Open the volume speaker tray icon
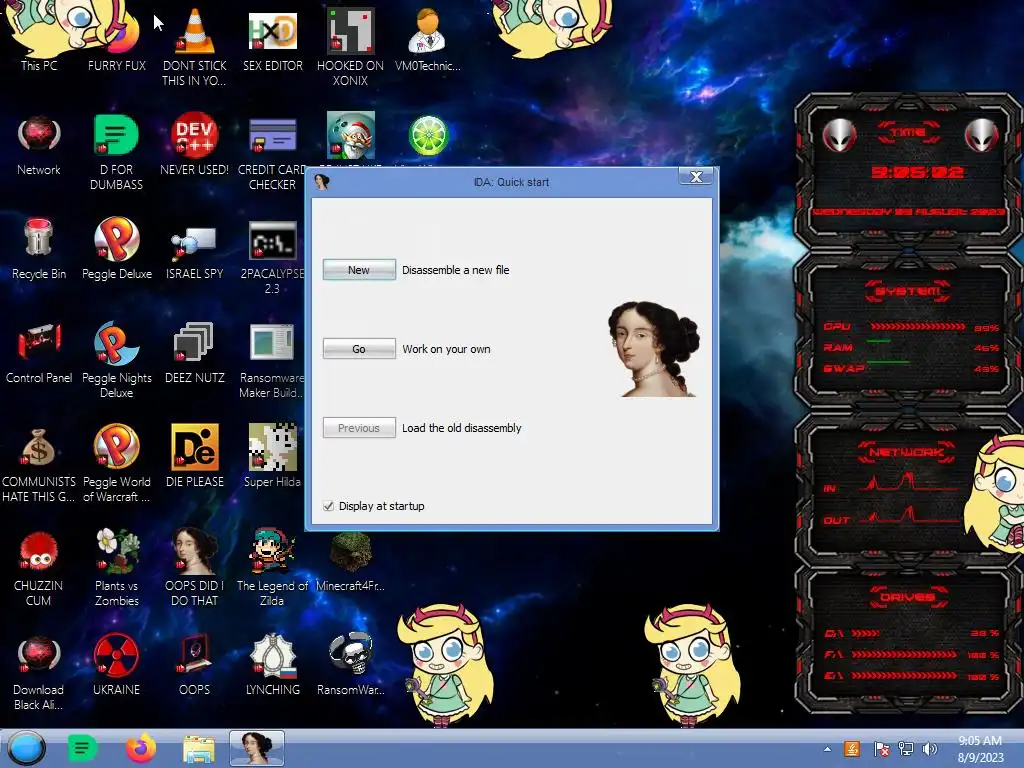Image resolution: width=1024 pixels, height=768 pixels. coord(929,748)
